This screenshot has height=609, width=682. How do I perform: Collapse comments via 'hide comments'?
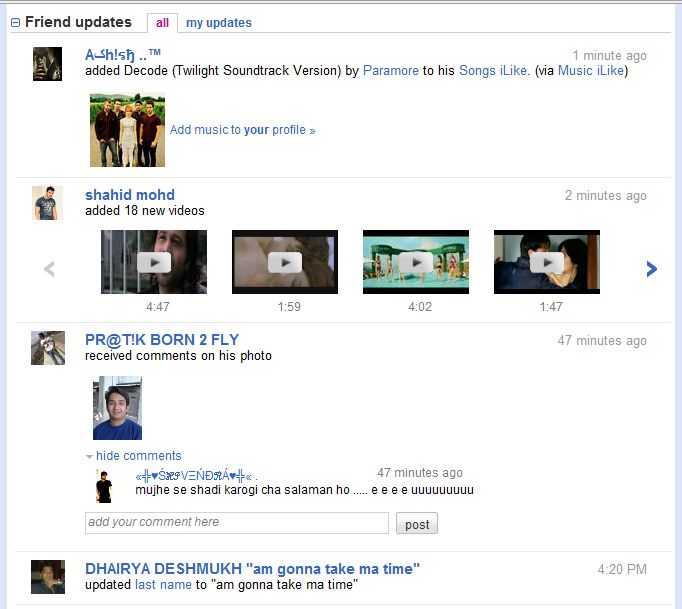click(138, 455)
